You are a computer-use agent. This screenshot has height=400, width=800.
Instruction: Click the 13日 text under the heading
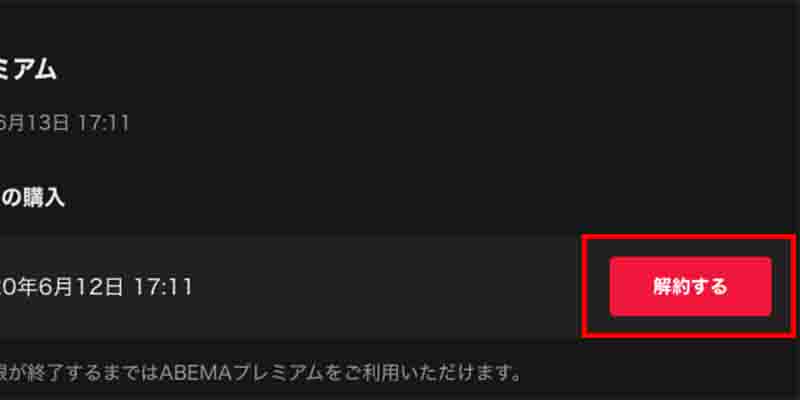click(48, 124)
